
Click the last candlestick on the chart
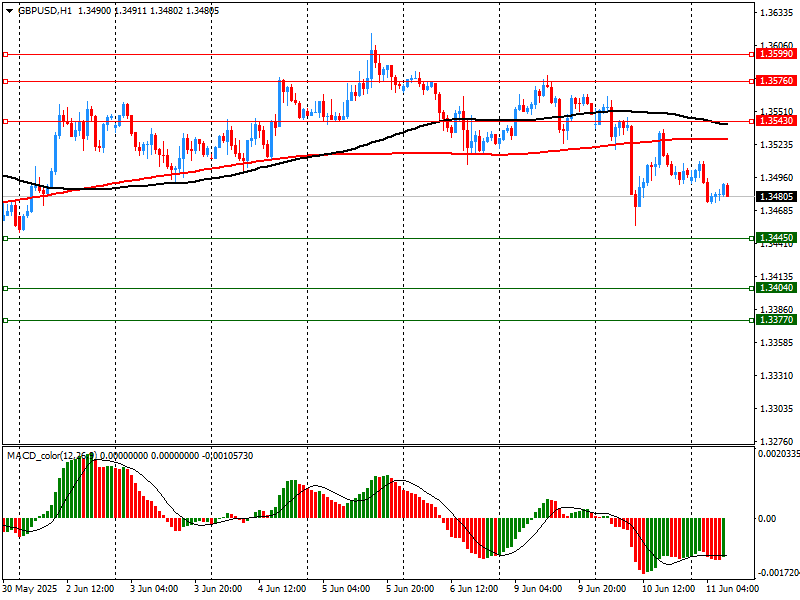(727, 190)
